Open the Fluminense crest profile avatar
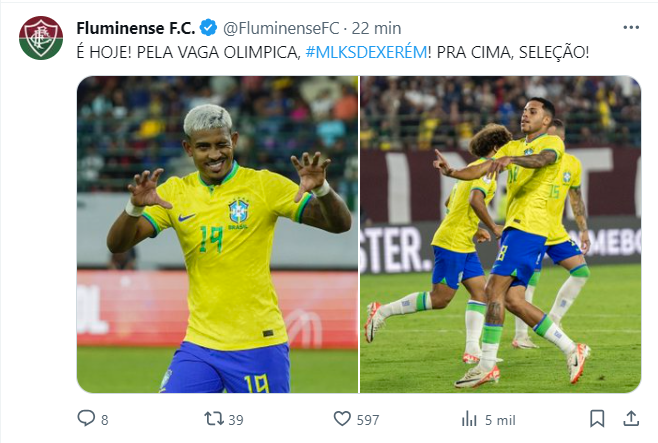This screenshot has height=443, width=658. click(x=41, y=38)
